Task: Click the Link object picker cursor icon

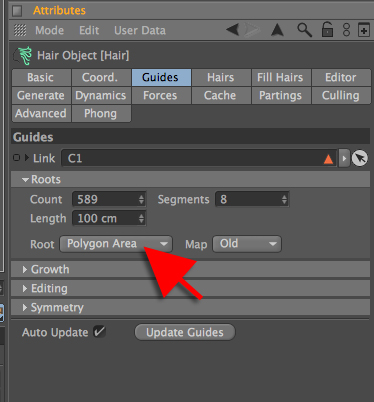Action: (360, 158)
